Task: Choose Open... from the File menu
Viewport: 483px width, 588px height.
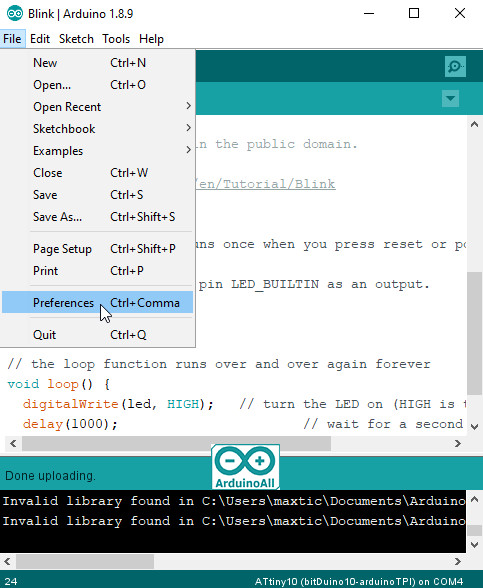Action: [x=98, y=85]
